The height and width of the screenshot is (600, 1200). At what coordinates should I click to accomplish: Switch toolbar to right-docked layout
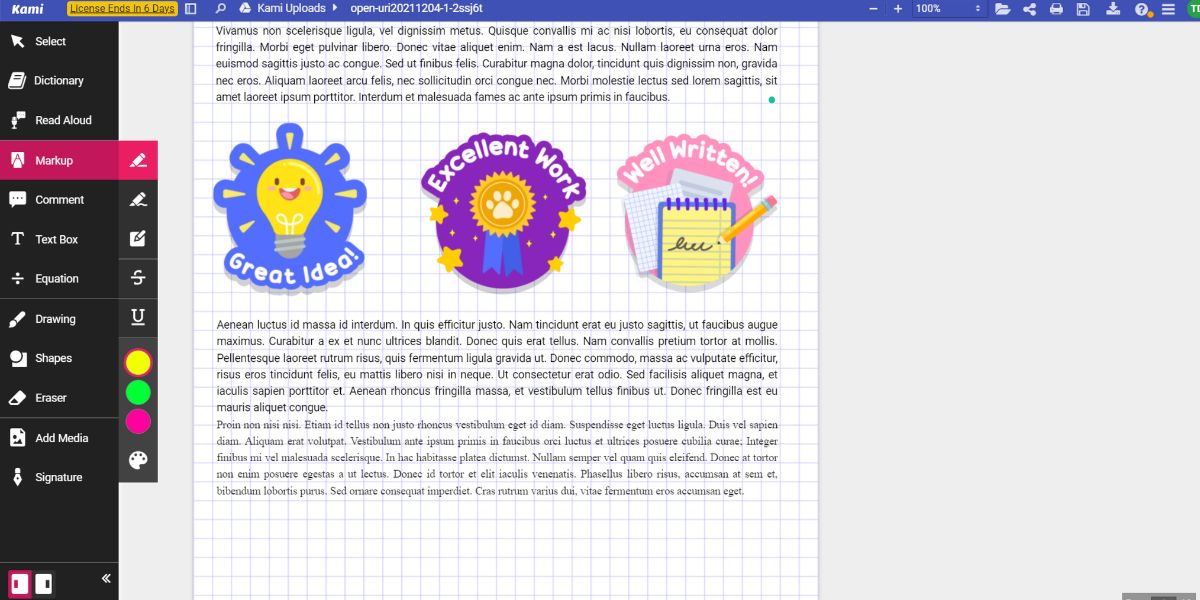pos(43,583)
